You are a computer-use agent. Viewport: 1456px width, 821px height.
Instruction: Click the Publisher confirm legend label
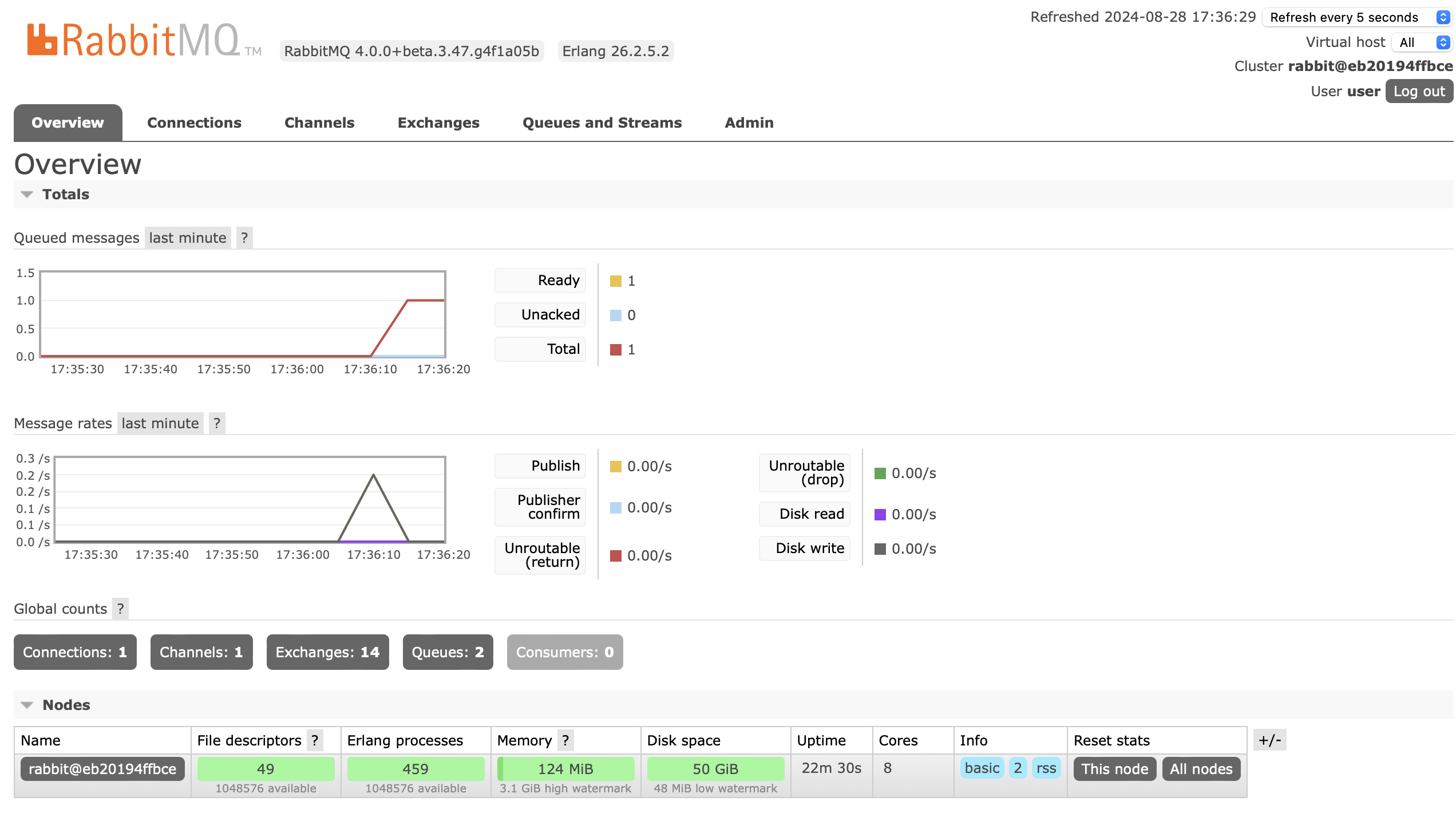[540, 507]
